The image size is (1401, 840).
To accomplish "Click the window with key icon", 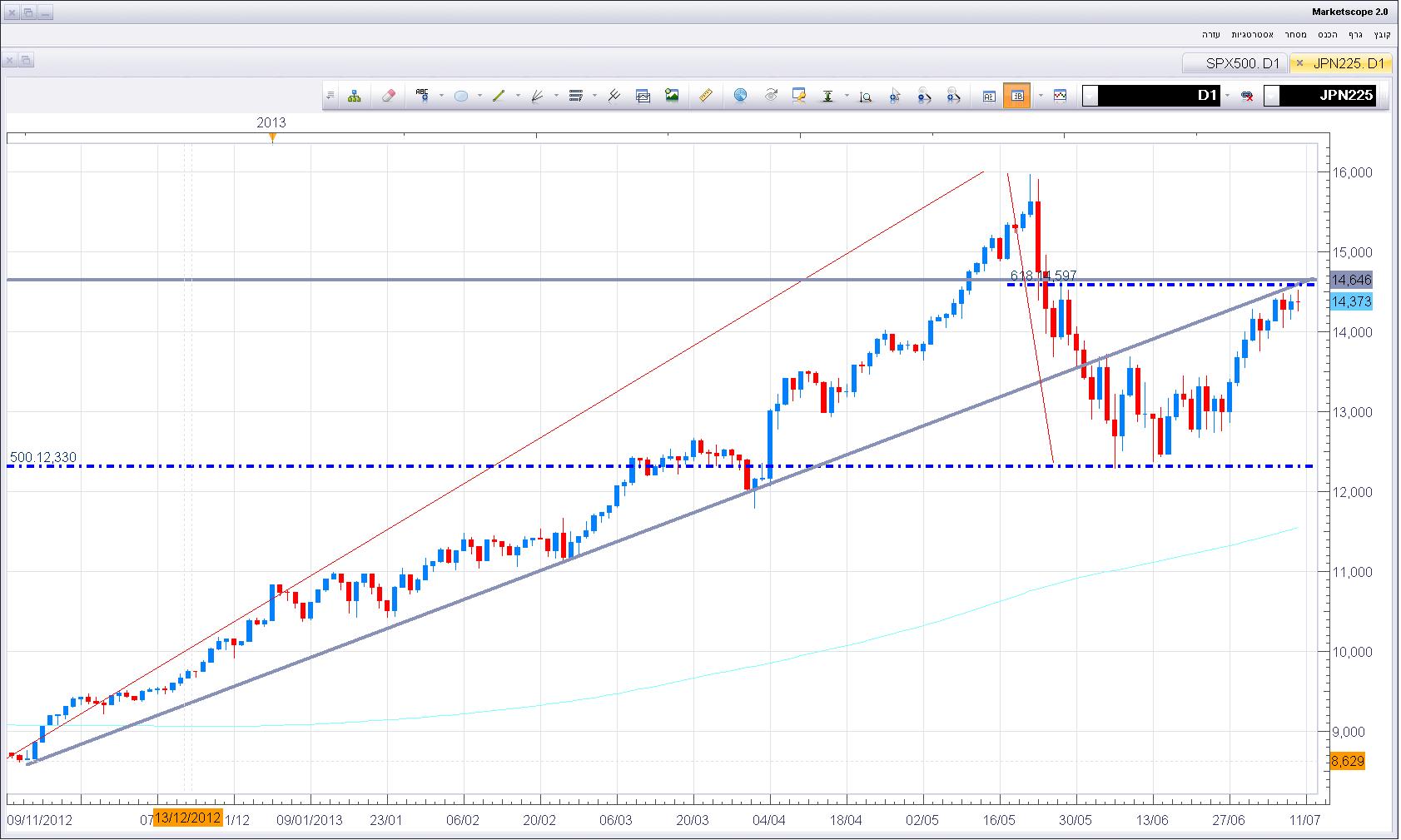I will (x=799, y=96).
